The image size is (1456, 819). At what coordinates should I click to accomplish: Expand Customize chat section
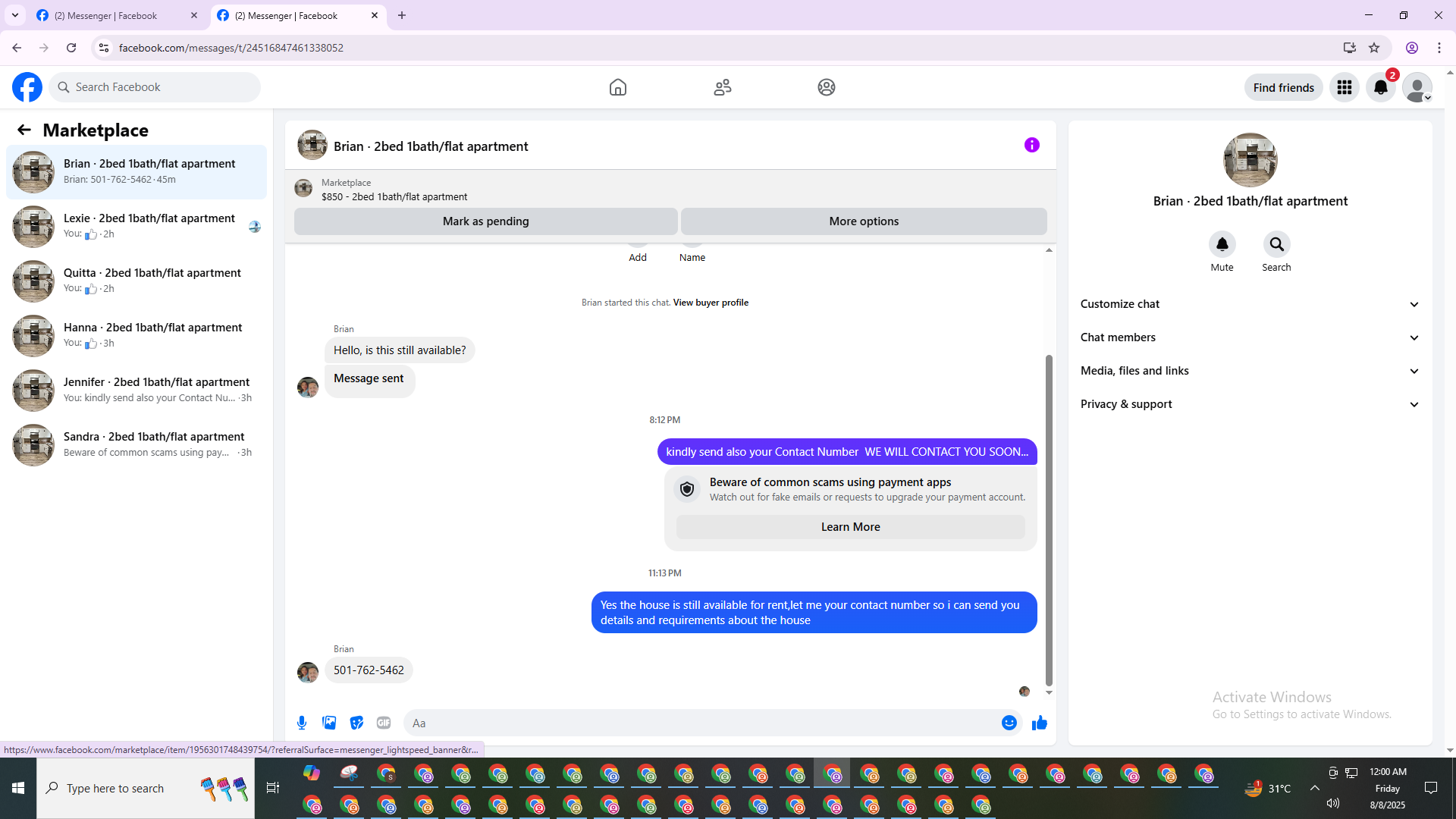click(1250, 304)
